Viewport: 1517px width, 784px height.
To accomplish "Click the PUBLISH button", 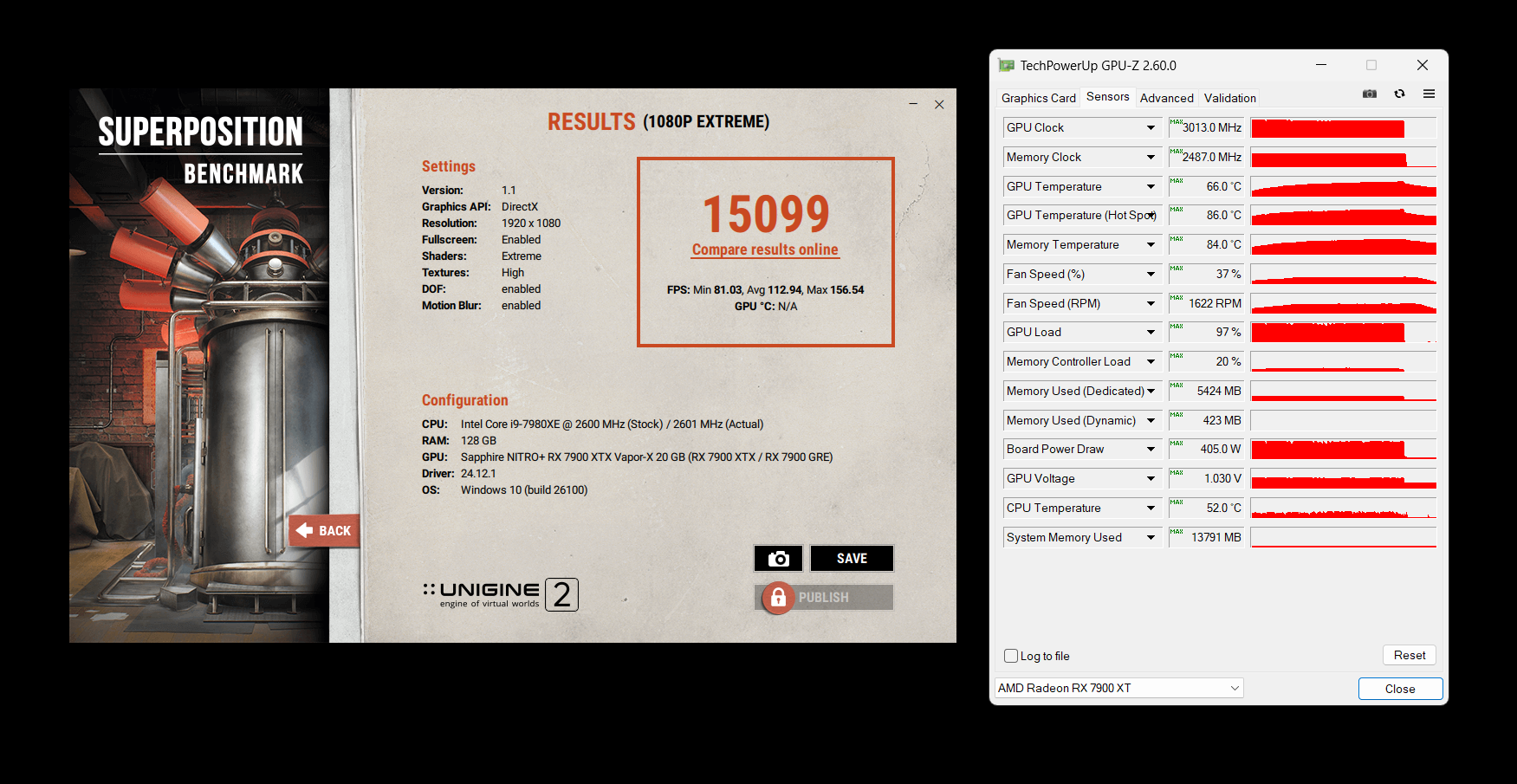I will pos(824,598).
